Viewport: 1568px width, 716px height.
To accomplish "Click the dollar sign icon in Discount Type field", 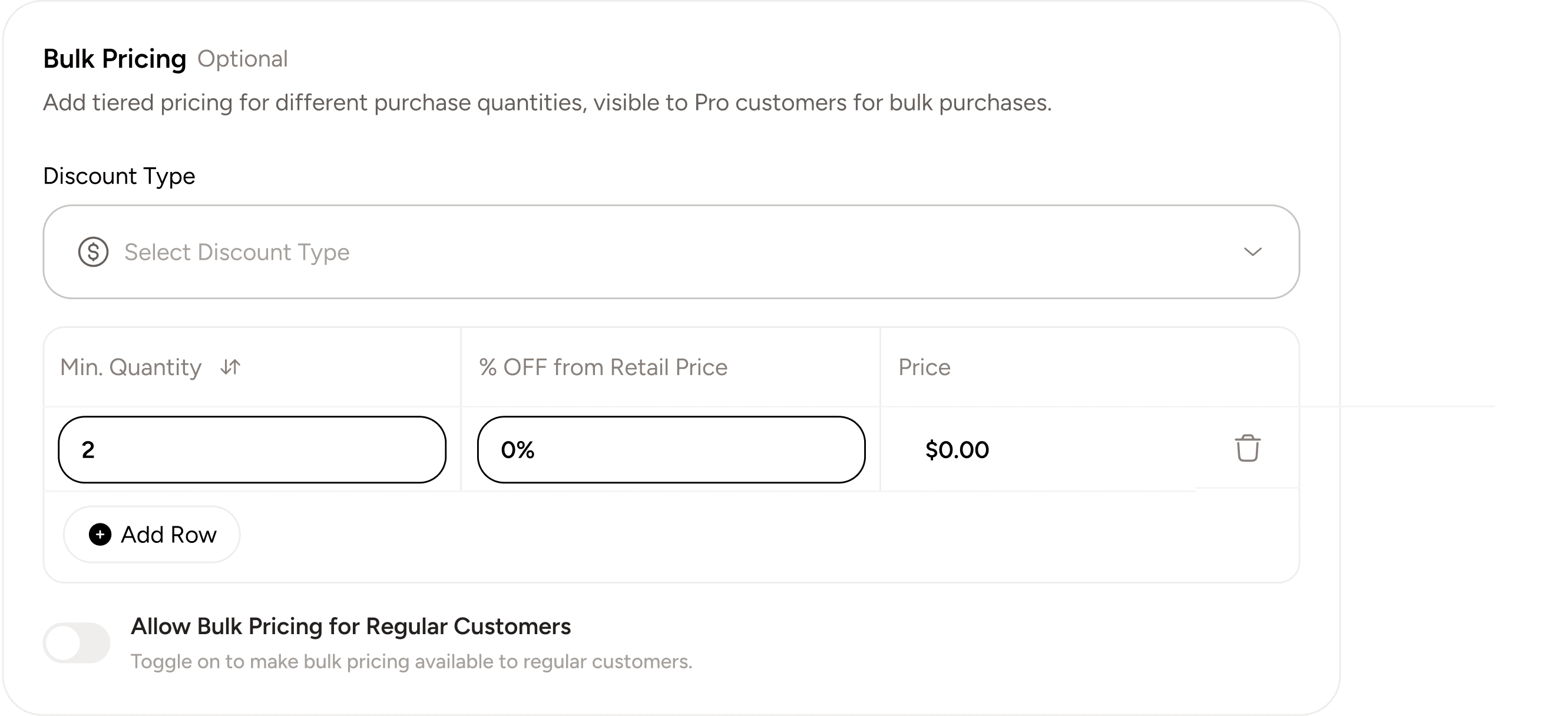I will click(x=92, y=252).
